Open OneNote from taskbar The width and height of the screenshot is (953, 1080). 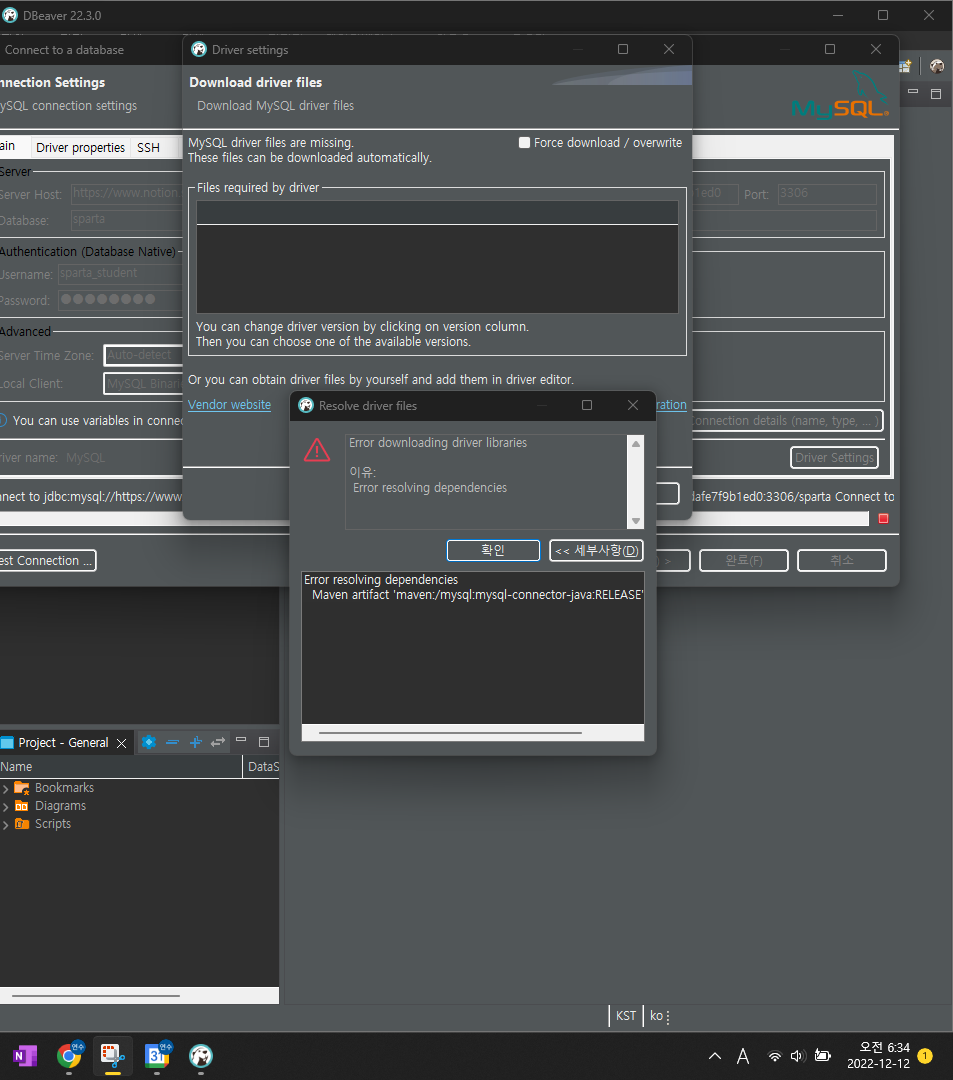coord(25,1056)
